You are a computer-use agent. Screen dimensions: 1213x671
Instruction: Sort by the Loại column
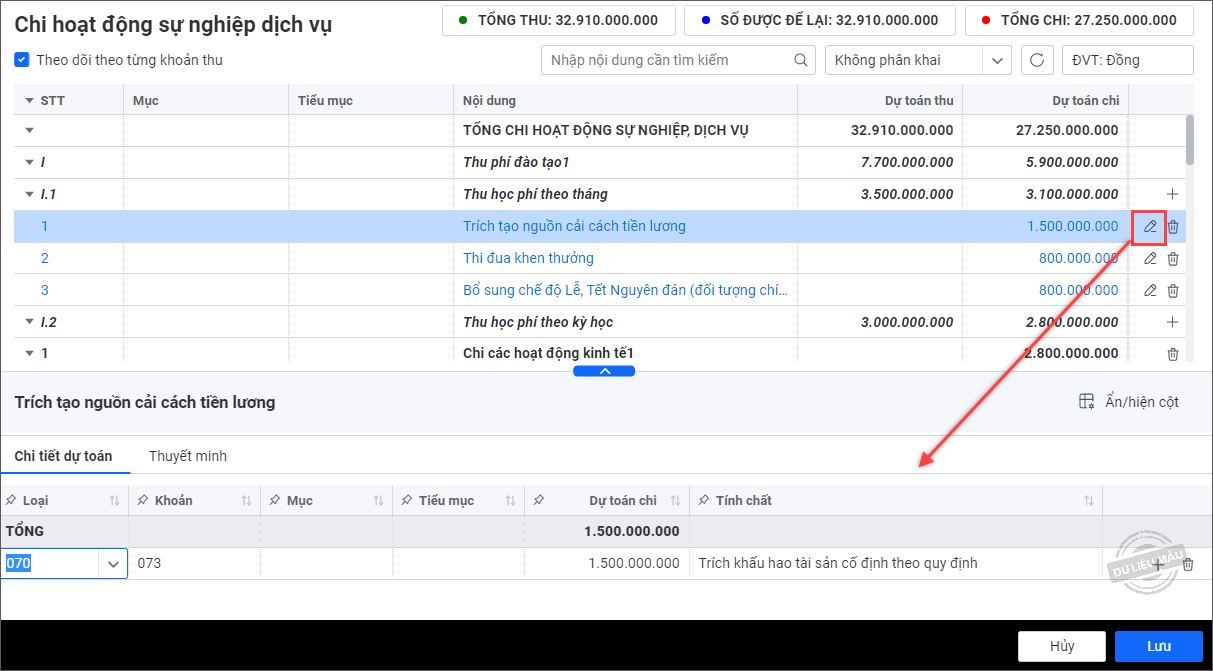114,501
